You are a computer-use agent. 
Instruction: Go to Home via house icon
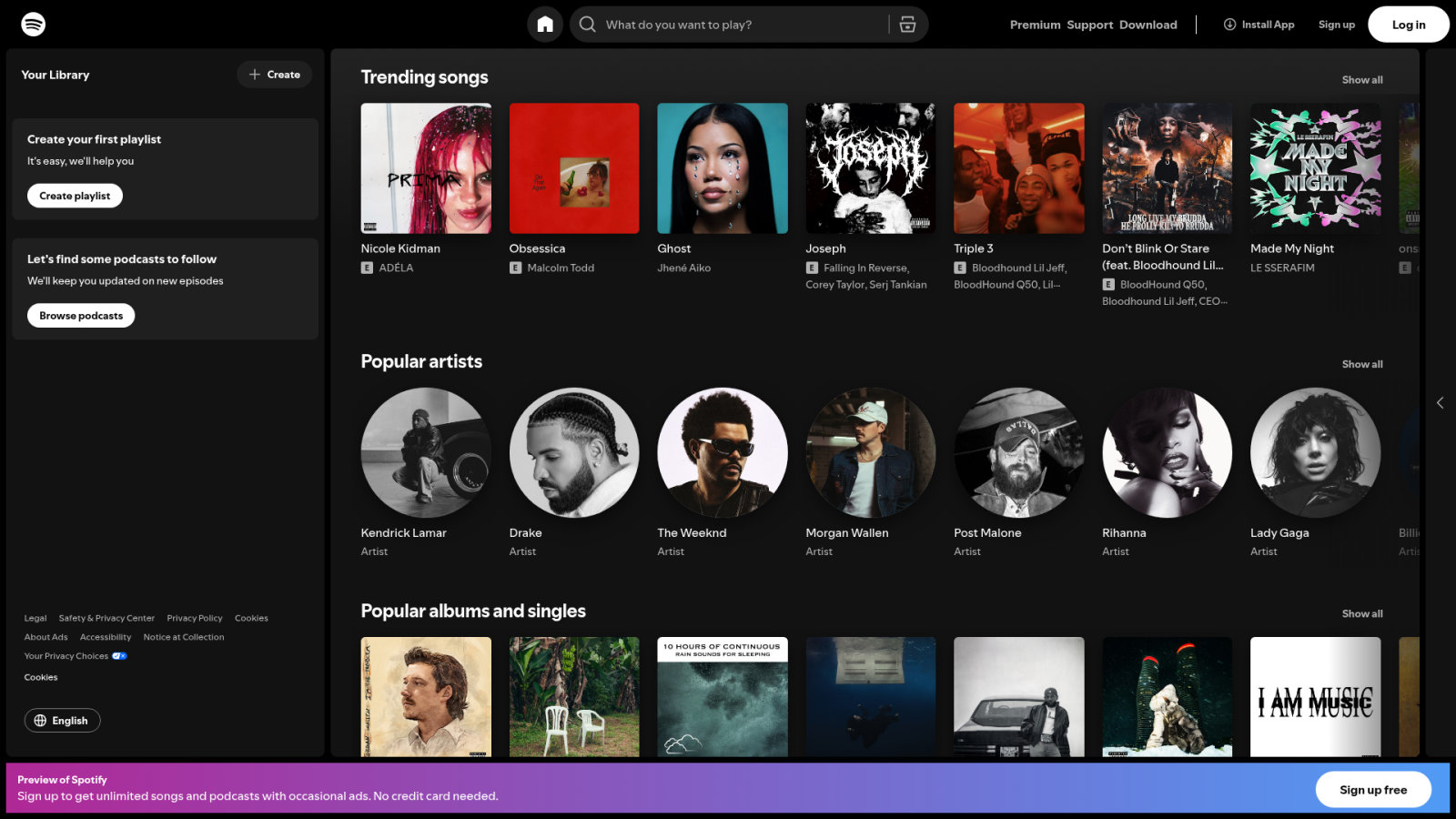(x=545, y=25)
